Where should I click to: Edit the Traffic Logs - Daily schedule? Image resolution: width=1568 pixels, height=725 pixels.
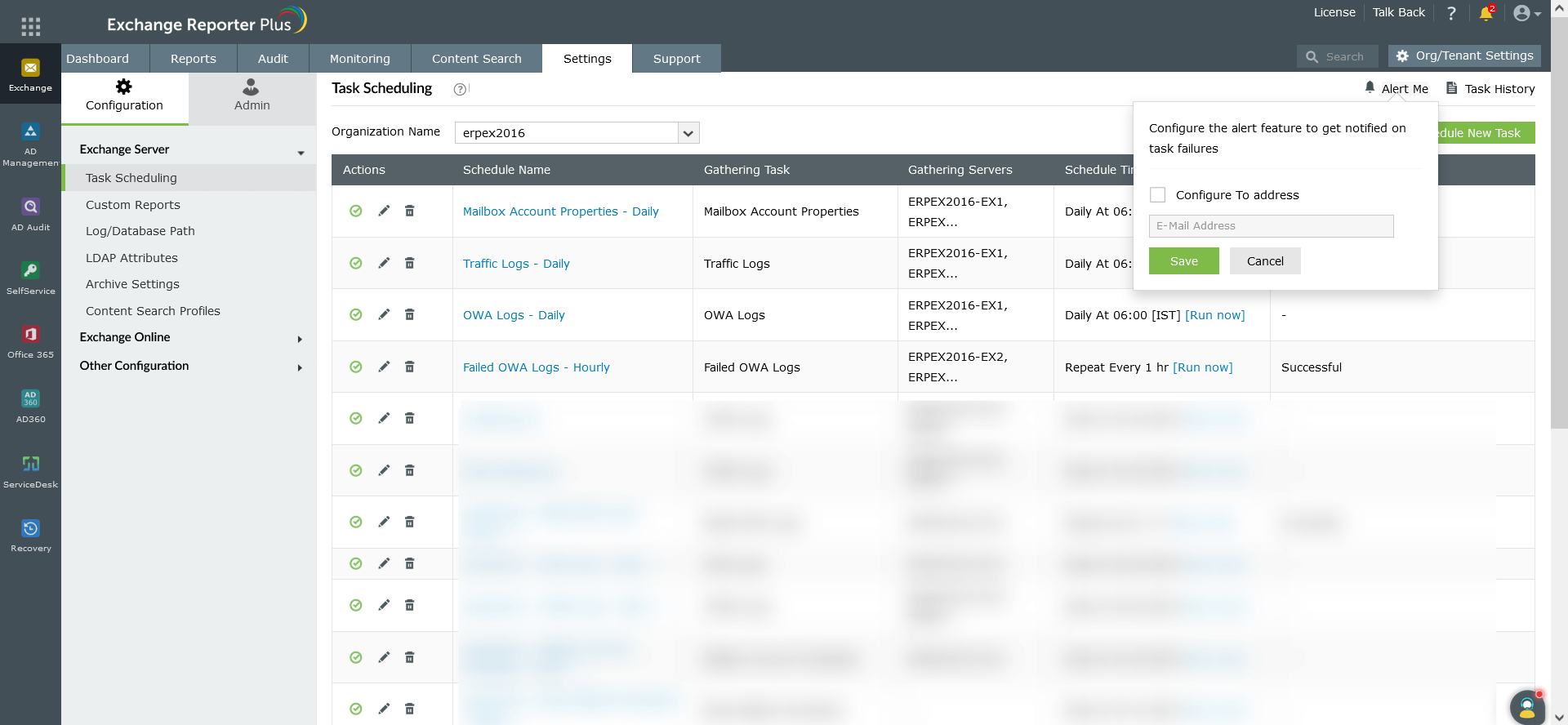point(384,263)
